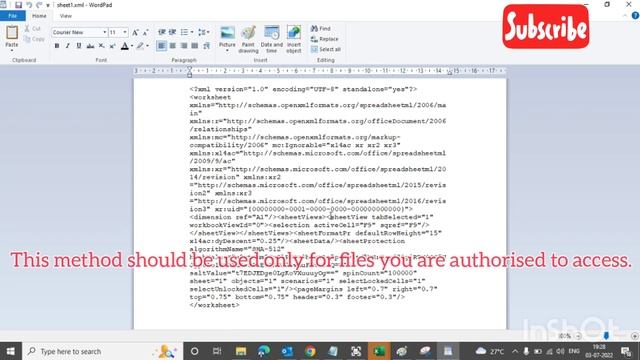This screenshot has width=640, height=360.
Task: Open WordPad Help icon
Action: tap(635, 16)
